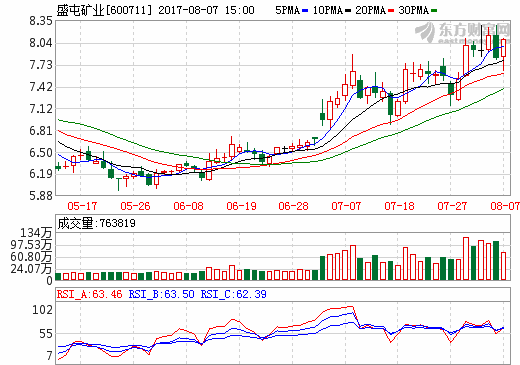Click the 05-17 date label

(82, 206)
